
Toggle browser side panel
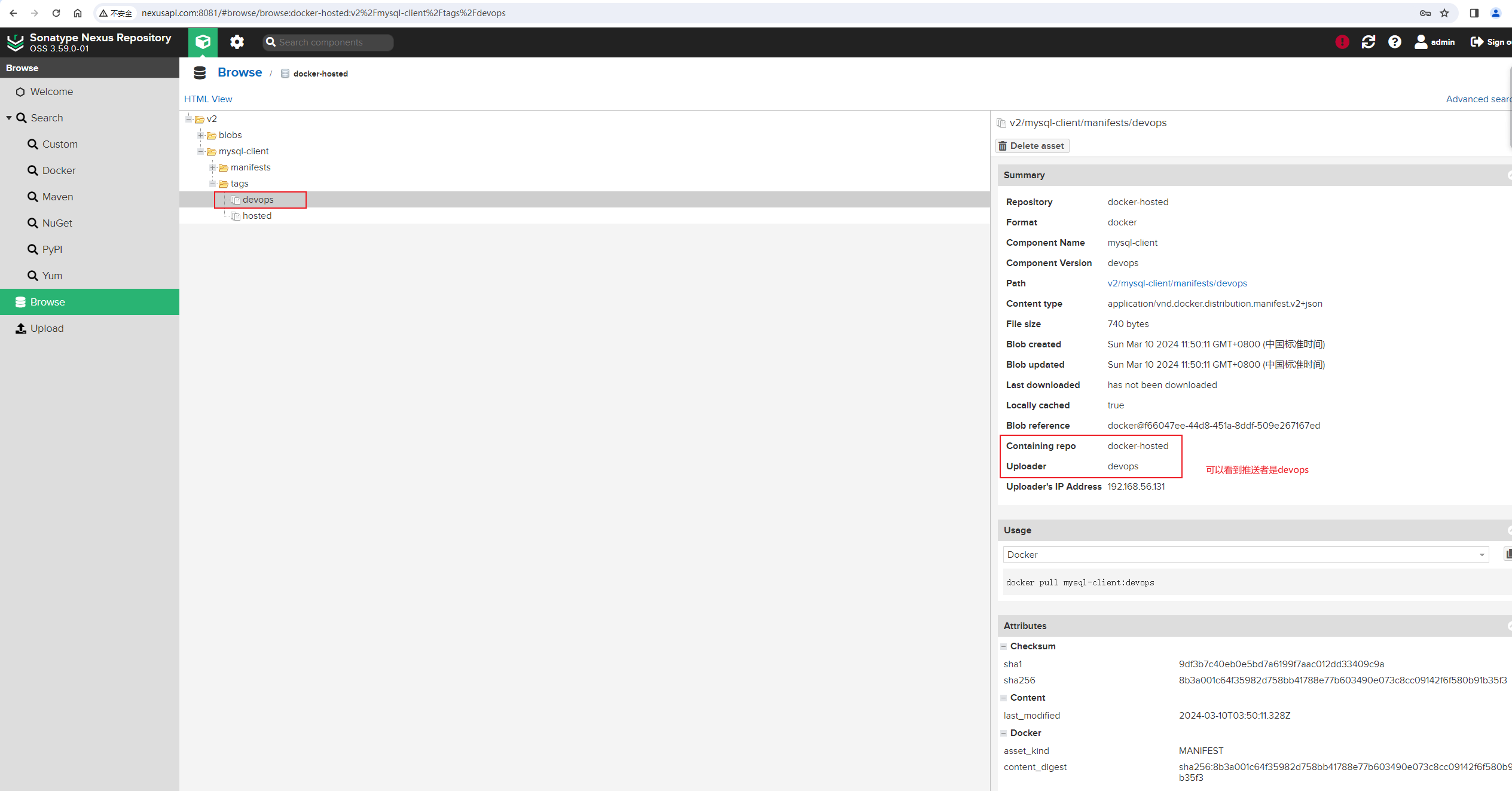[1474, 13]
